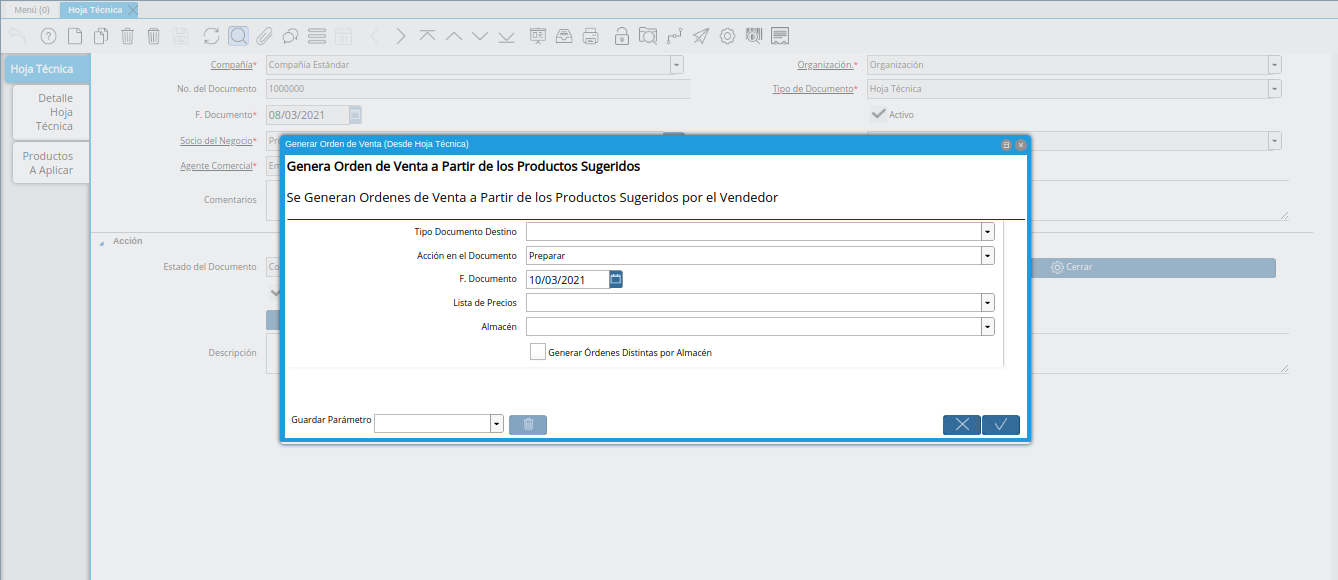Toggle the Activo checkbox
Viewport: 1338px width, 580px height.
[879, 114]
